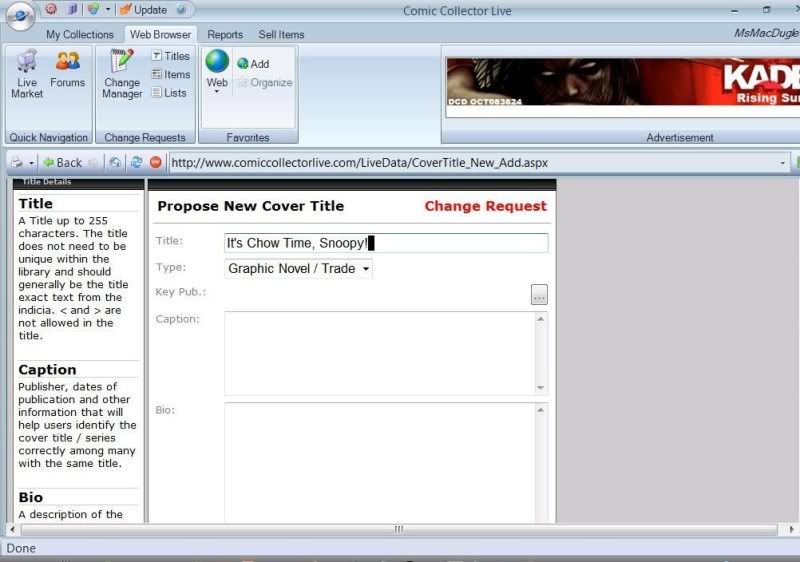Click inside the Caption text area
Image resolution: width=800 pixels, height=562 pixels.
[380, 353]
